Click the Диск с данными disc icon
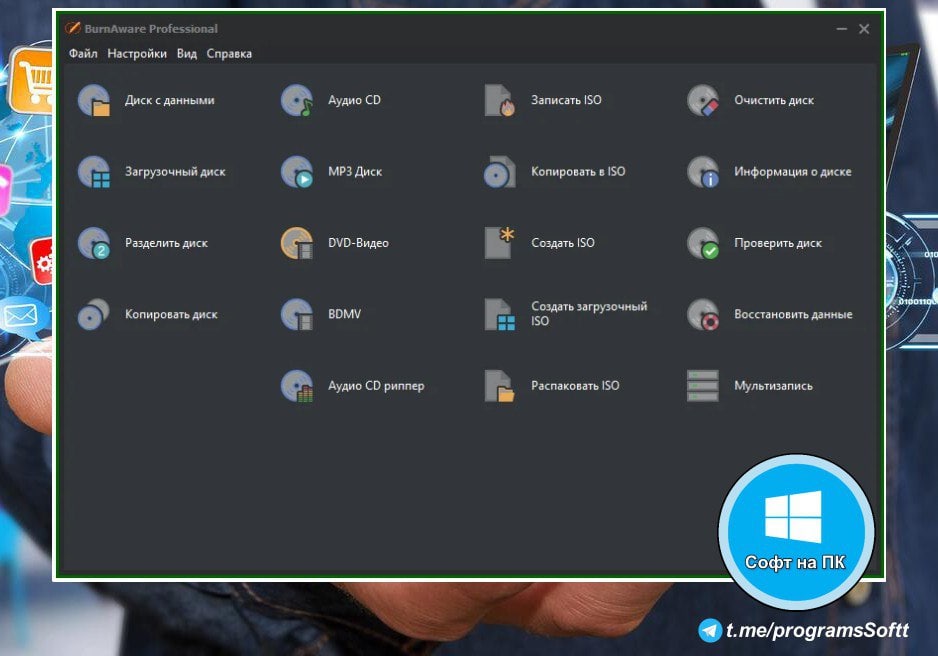Screen dimensions: 938x656 [x=94, y=100]
